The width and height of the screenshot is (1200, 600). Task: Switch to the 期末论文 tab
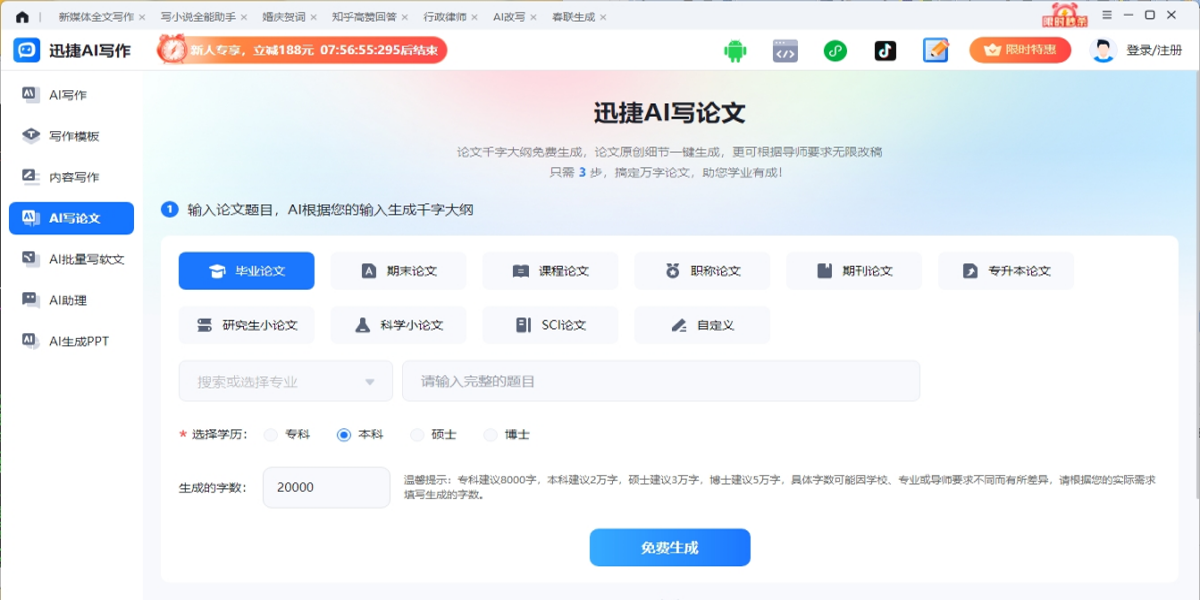pos(398,270)
